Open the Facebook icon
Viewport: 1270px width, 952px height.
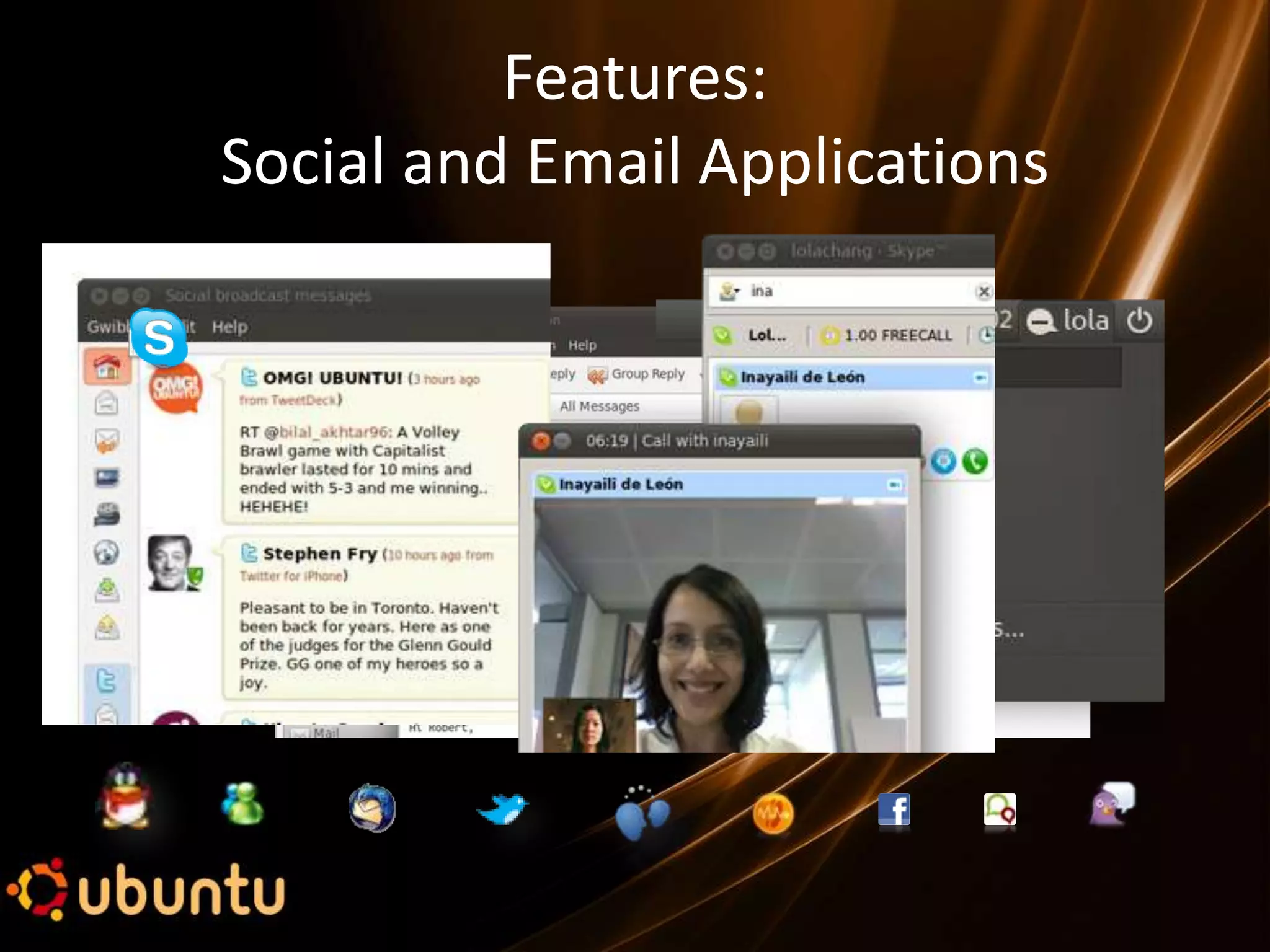coord(894,809)
